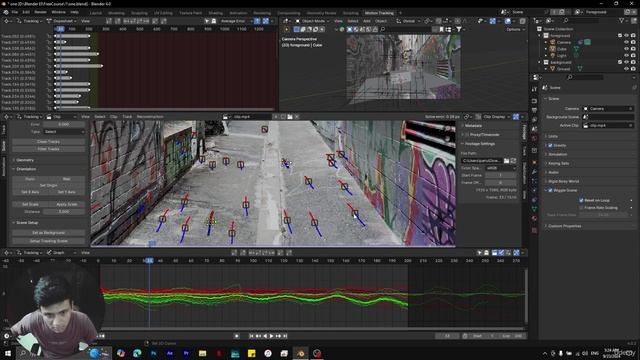The height and width of the screenshot is (360, 640).
Task: Click the play animation button
Action: (271, 336)
